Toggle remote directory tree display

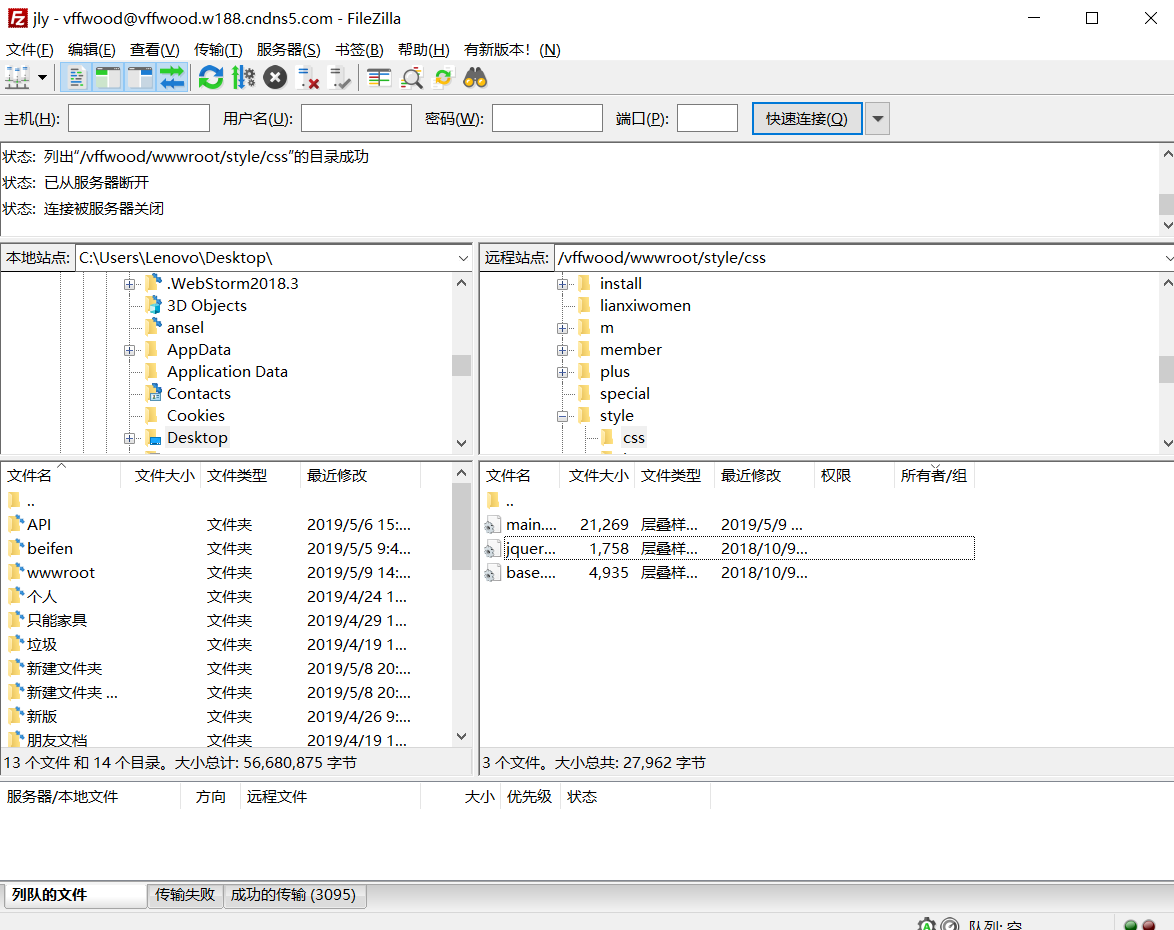(x=140, y=78)
